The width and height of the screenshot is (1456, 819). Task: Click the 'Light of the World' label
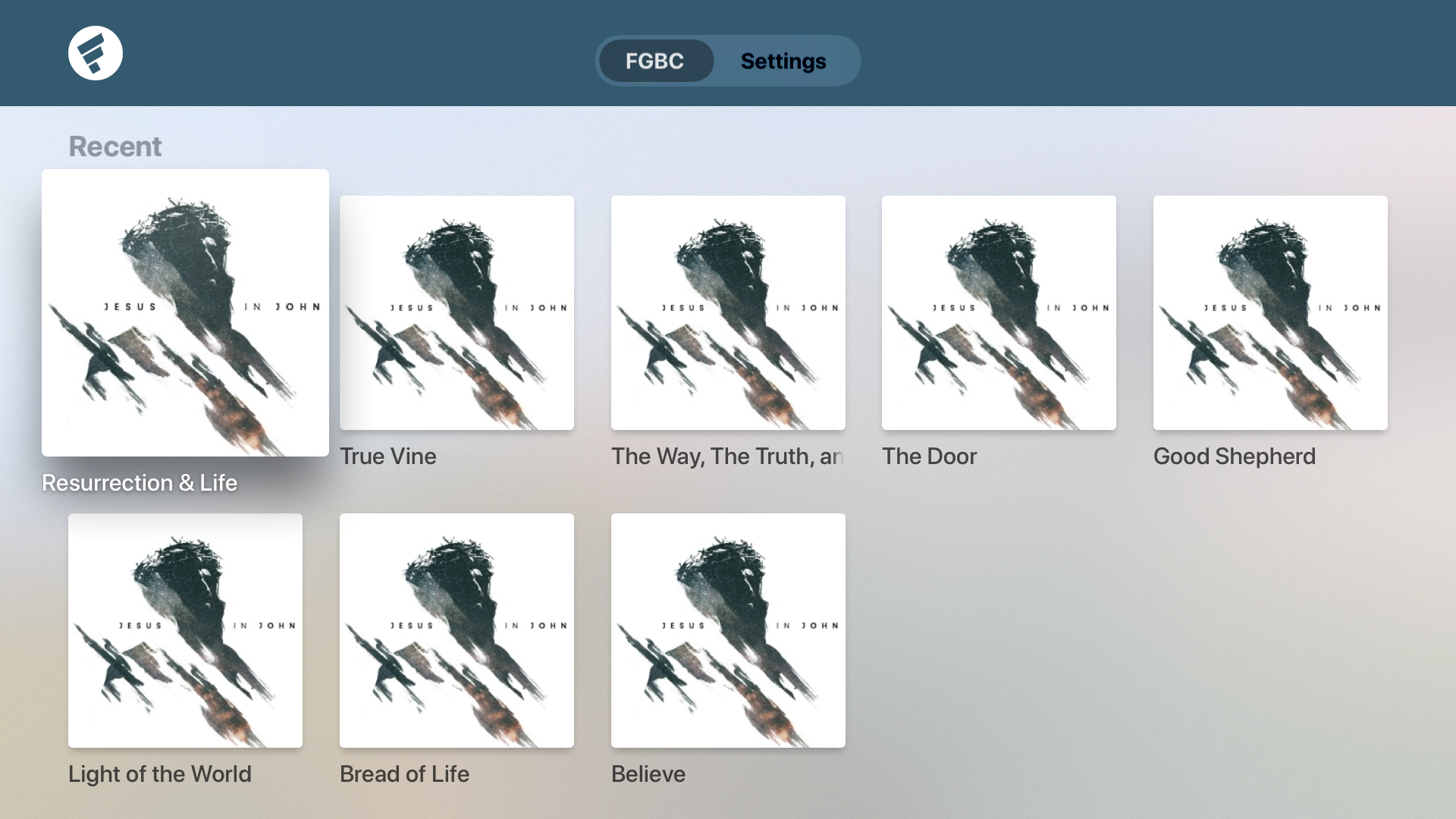coord(160,774)
